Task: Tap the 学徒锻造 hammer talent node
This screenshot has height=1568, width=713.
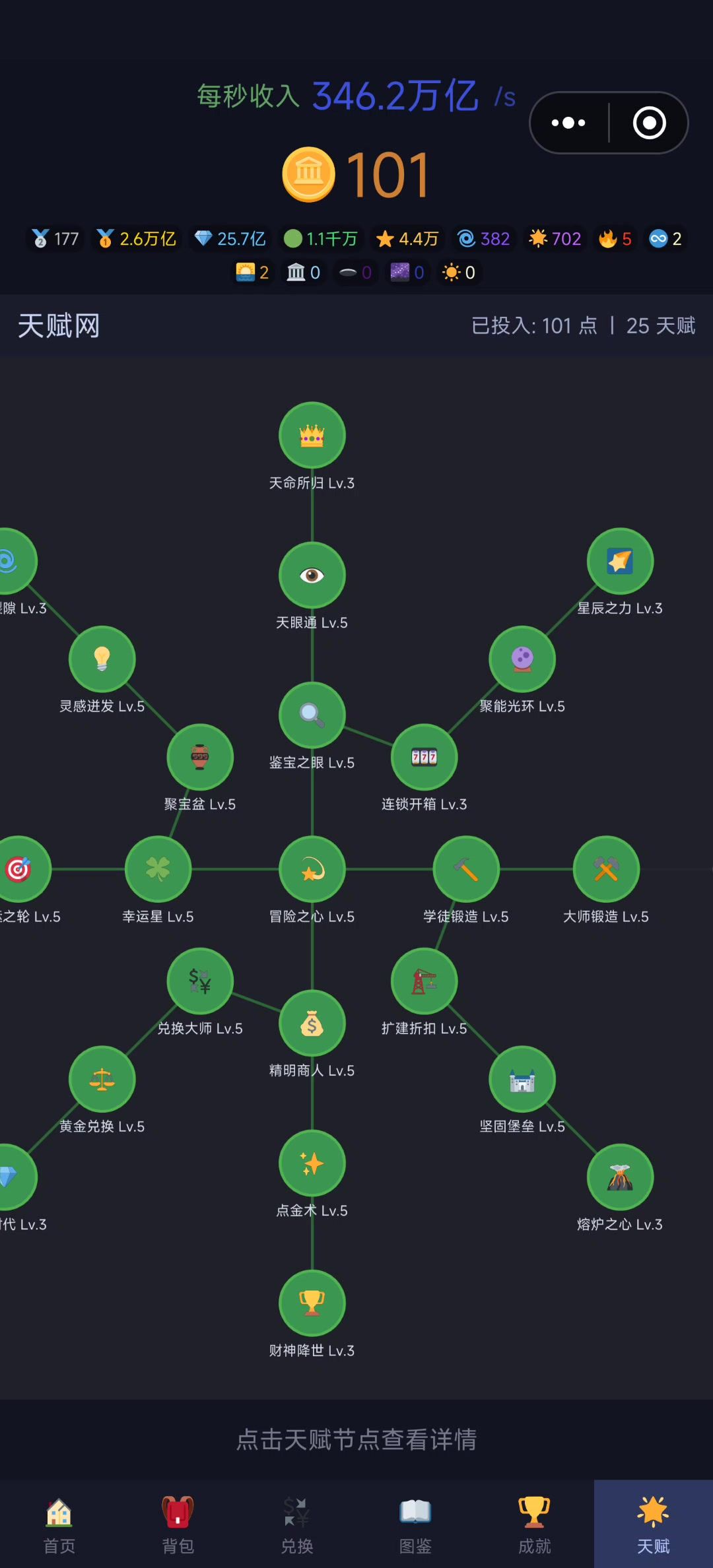Action: (x=466, y=869)
